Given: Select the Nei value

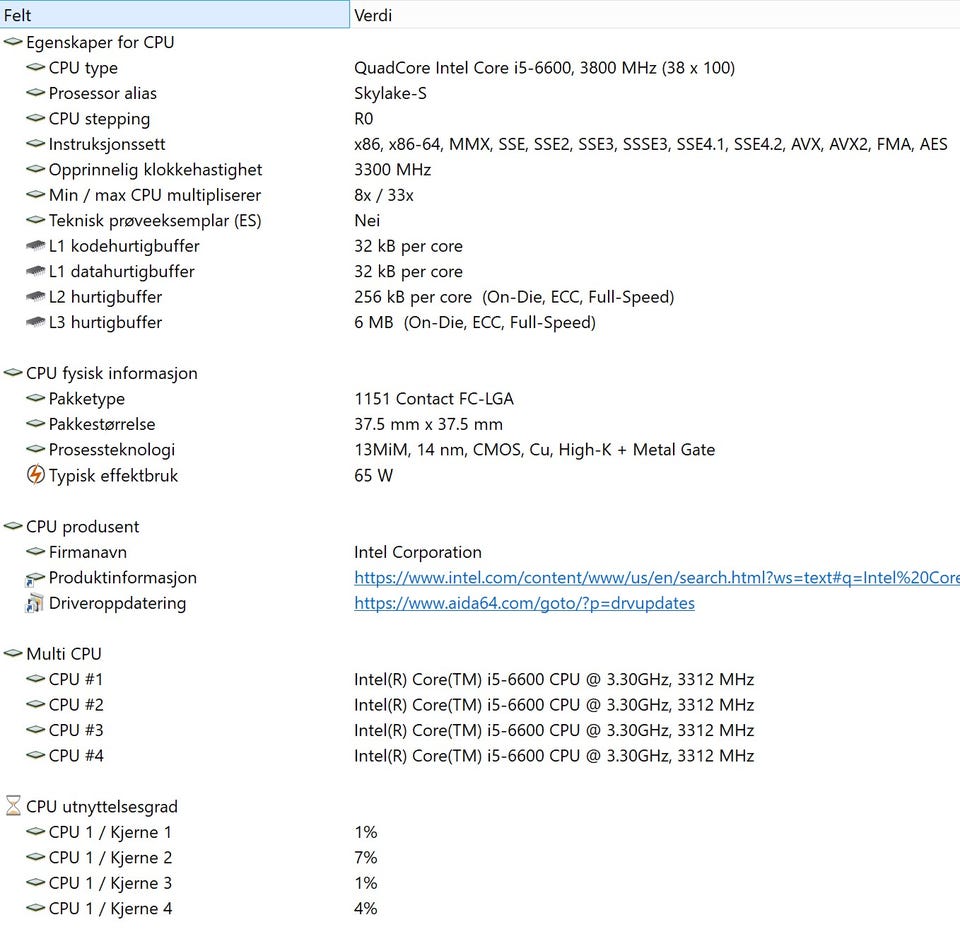Looking at the screenshot, I should (x=367, y=220).
